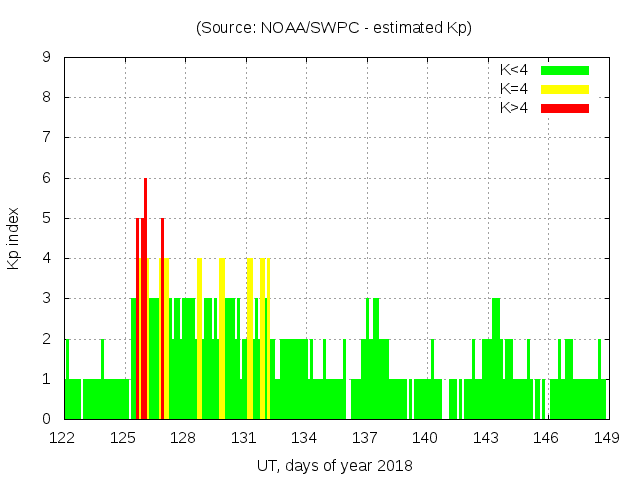Click the "Kp index" vertical axis label
This screenshot has height=480, width=640.
pos(14,239)
